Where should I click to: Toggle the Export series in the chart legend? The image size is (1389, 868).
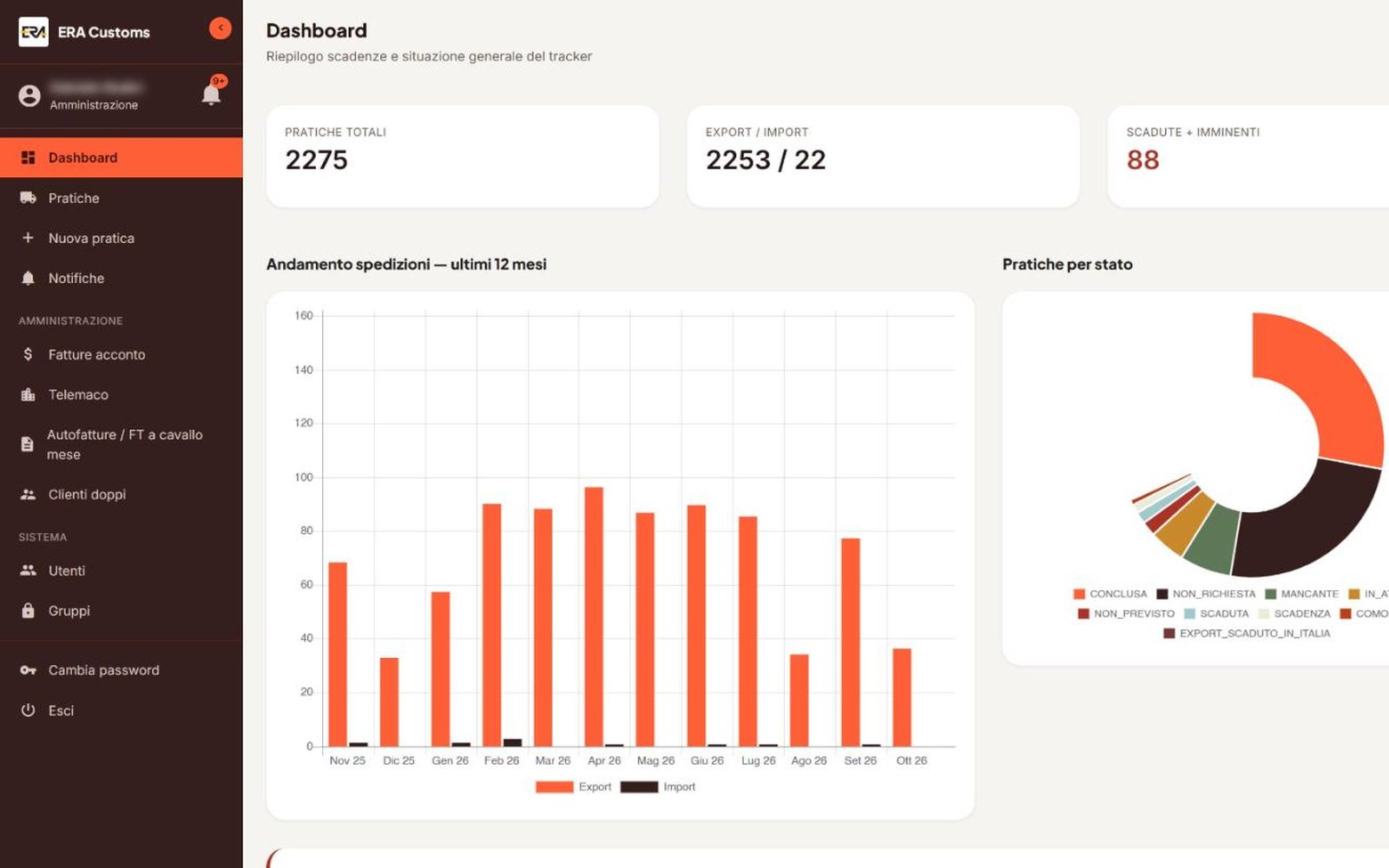(x=573, y=786)
